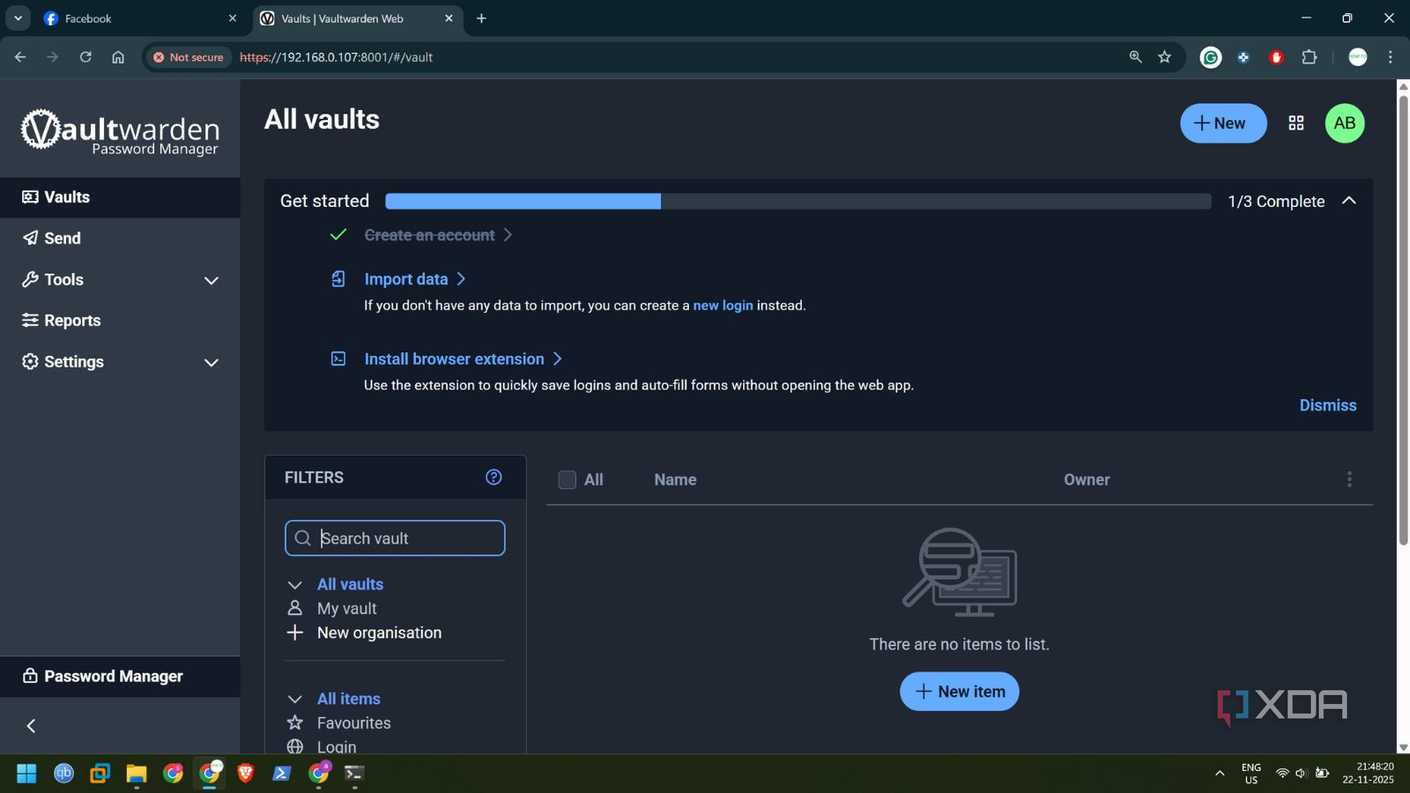Click the Get started progress bar
Image resolution: width=1410 pixels, height=793 pixels.
point(798,201)
